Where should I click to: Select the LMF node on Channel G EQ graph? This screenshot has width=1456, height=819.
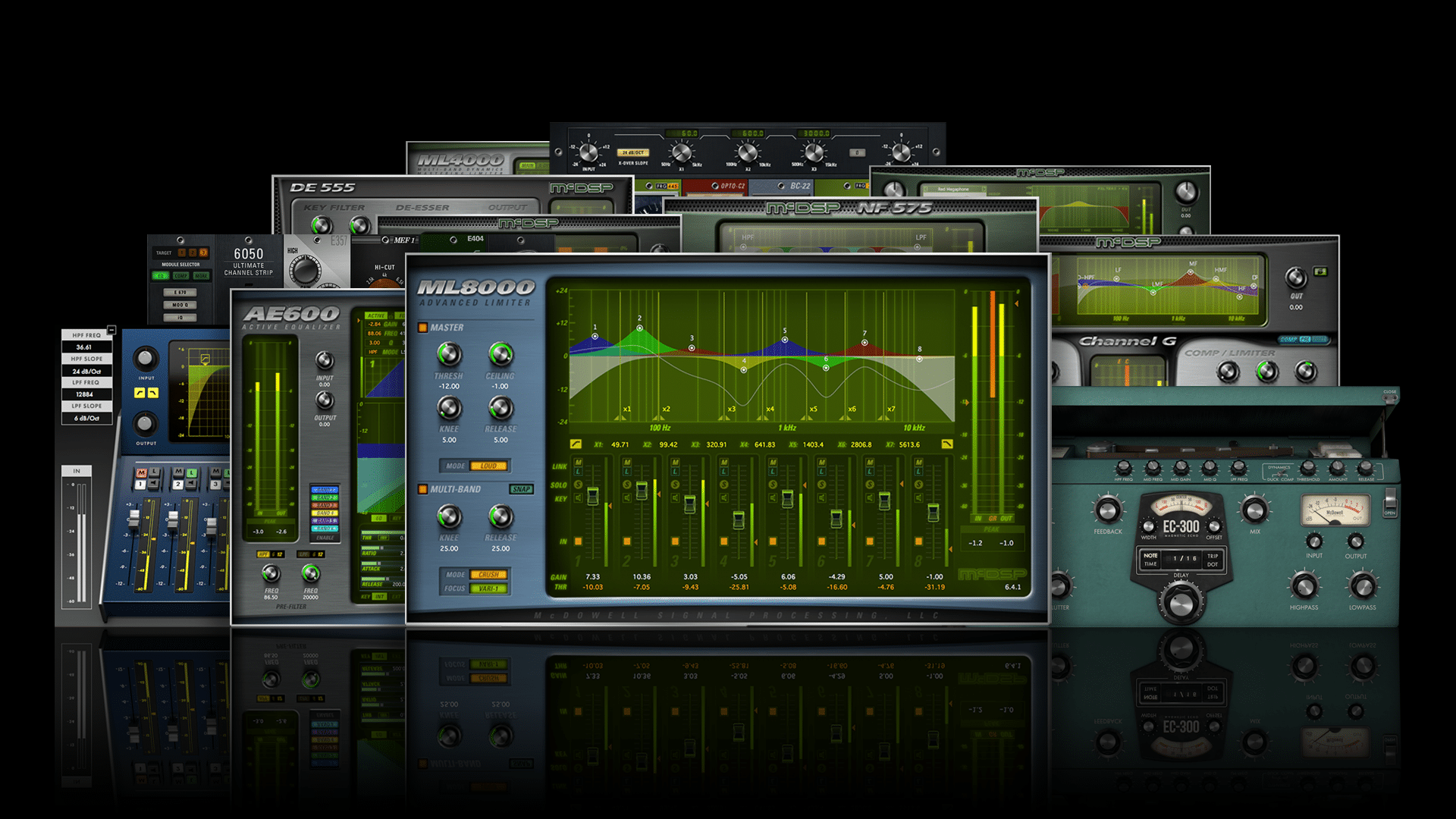[1153, 292]
